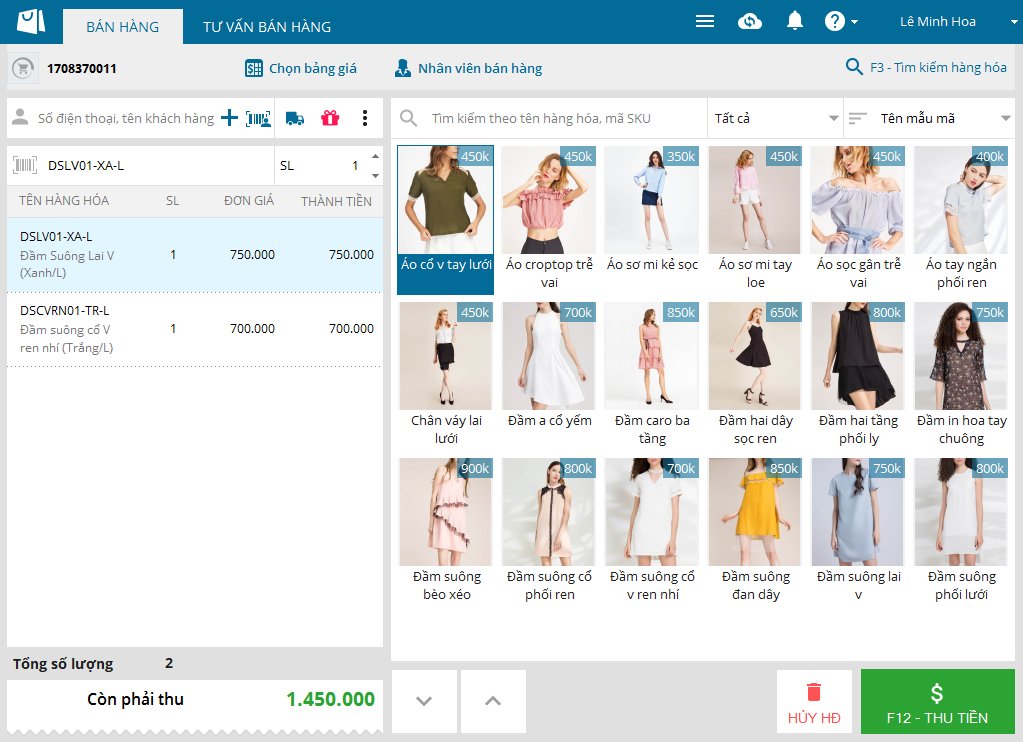Select the Đầm in hoa tay chuông product
The height and width of the screenshot is (742, 1023).
coord(962,375)
